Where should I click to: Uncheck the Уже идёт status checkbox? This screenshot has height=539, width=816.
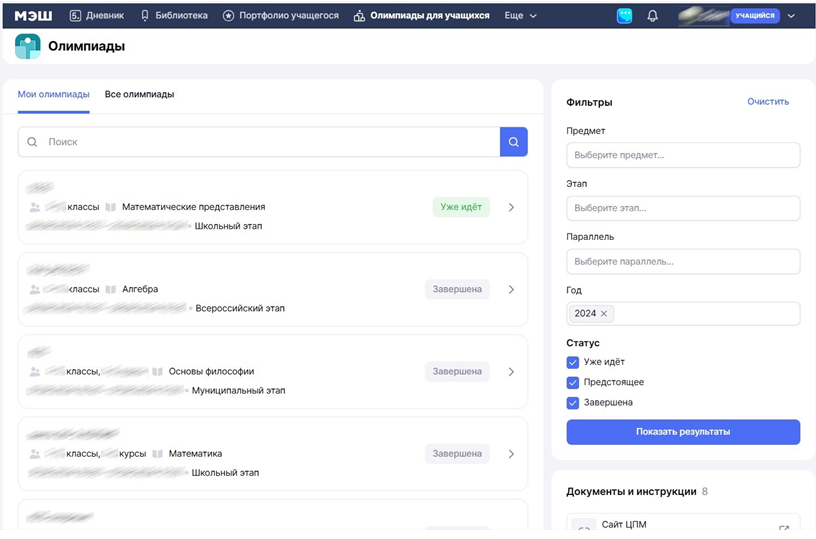tap(573, 362)
